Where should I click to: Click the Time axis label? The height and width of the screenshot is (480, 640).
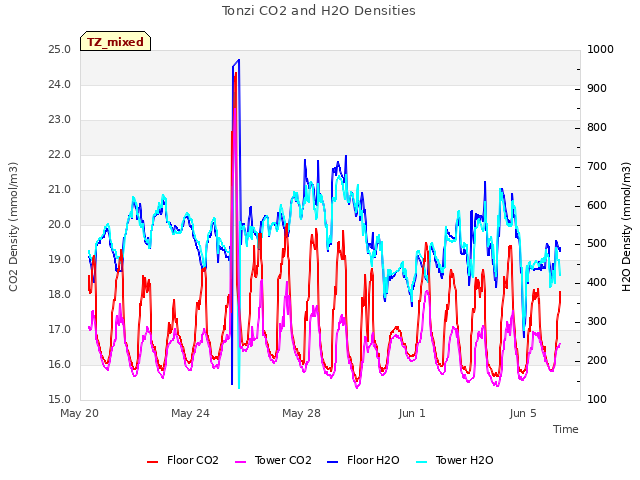566,429
